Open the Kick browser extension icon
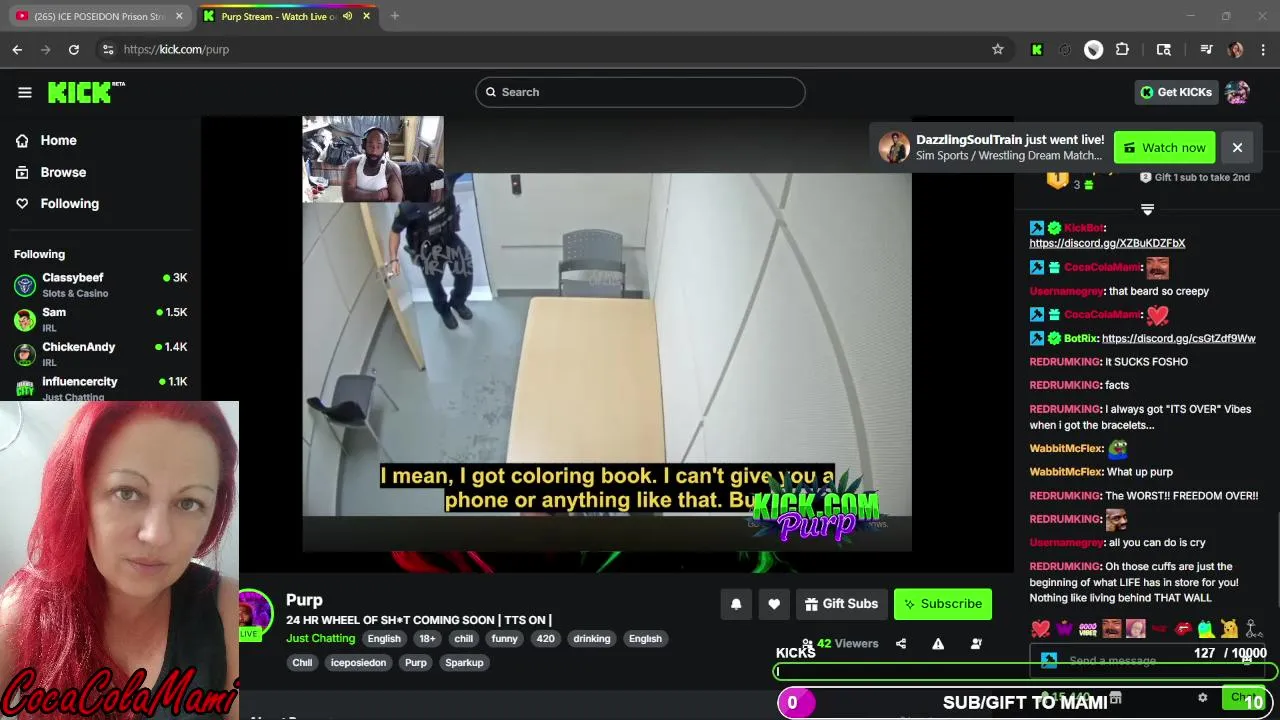1280x720 pixels. coord(1037,49)
